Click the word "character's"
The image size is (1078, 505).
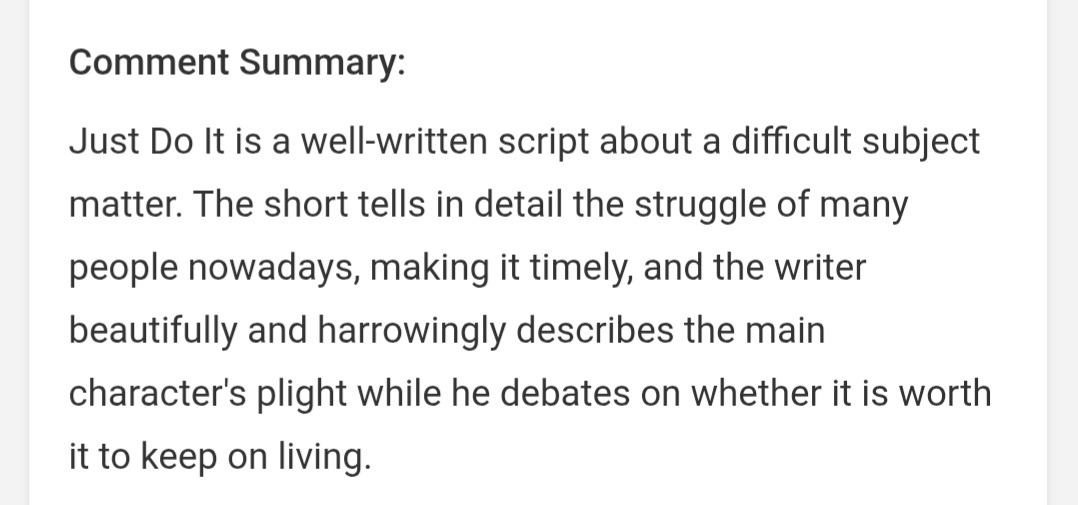(157, 394)
